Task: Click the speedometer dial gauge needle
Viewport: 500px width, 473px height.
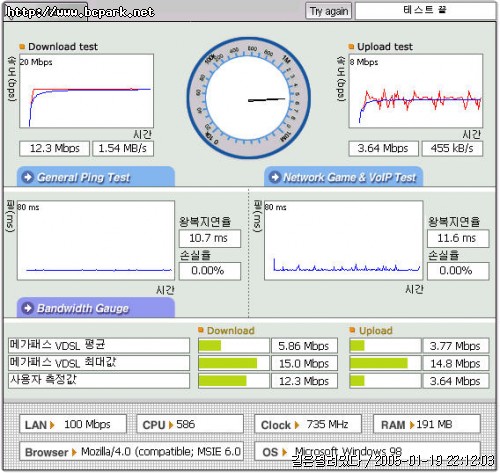Action: click(267, 99)
